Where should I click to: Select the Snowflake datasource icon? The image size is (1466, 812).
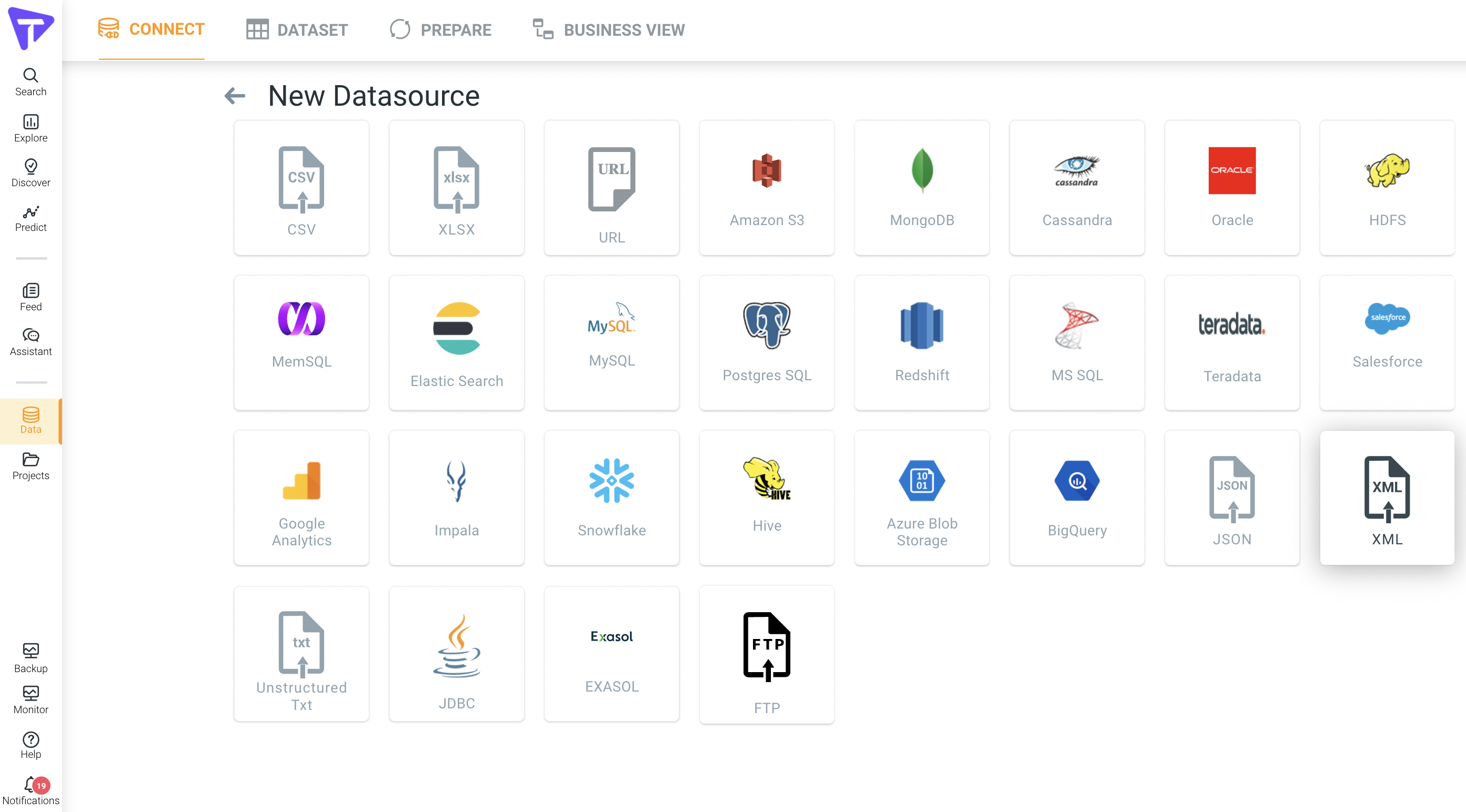point(611,481)
